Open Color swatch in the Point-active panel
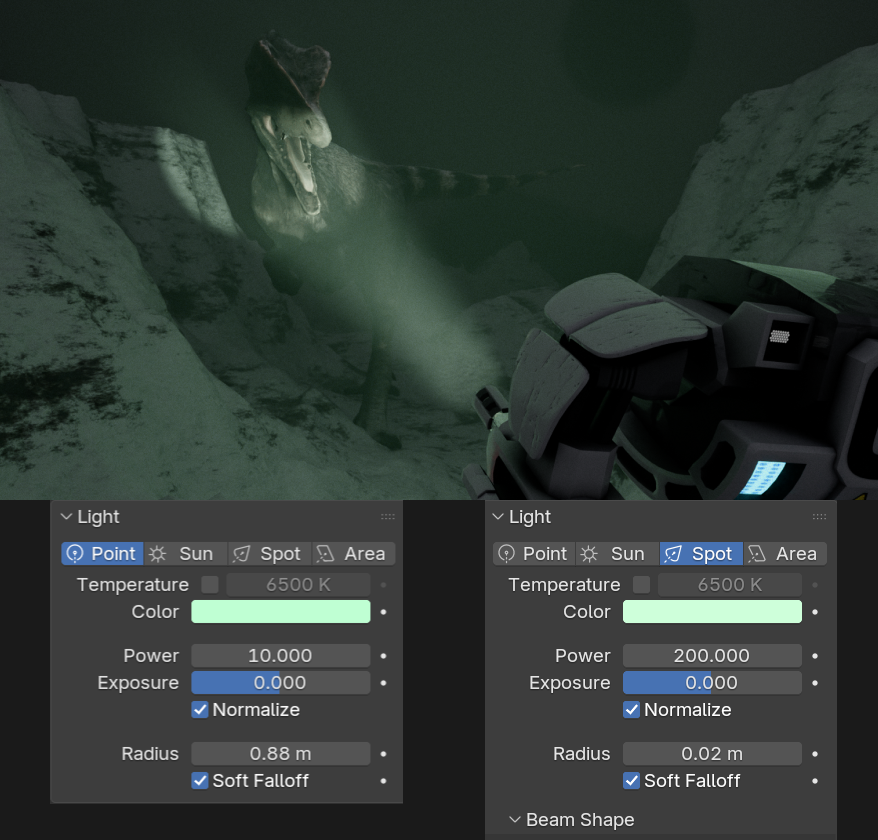The width and height of the screenshot is (878, 840). tap(280, 612)
